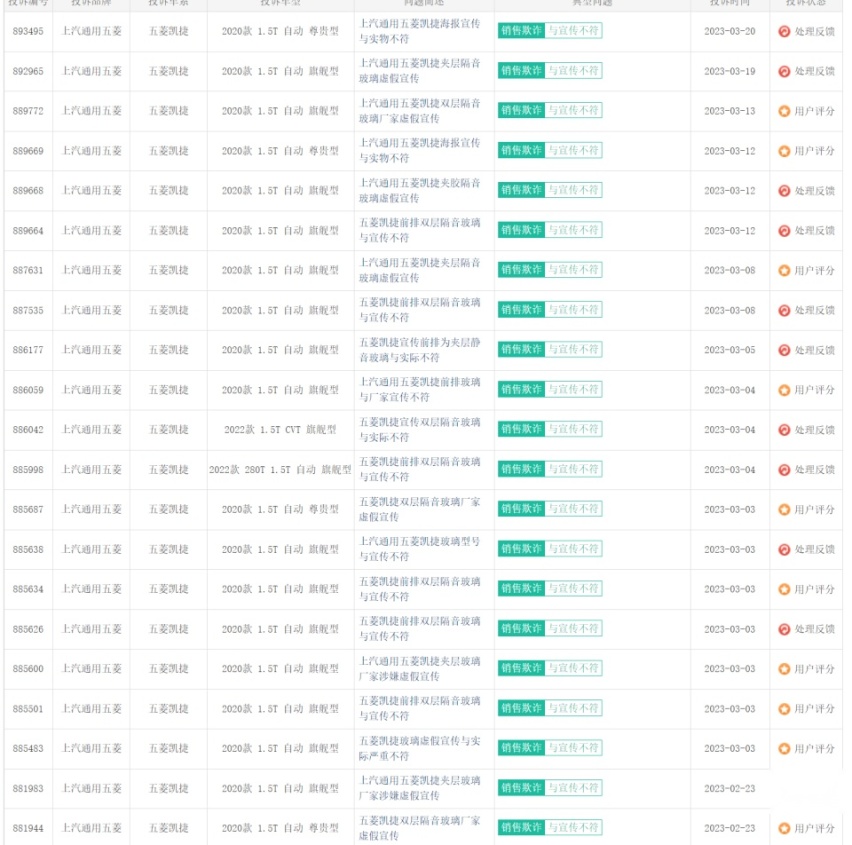Screen dimensions: 852x845
Task: Click the date 2023-03-05
Action: click(x=730, y=350)
